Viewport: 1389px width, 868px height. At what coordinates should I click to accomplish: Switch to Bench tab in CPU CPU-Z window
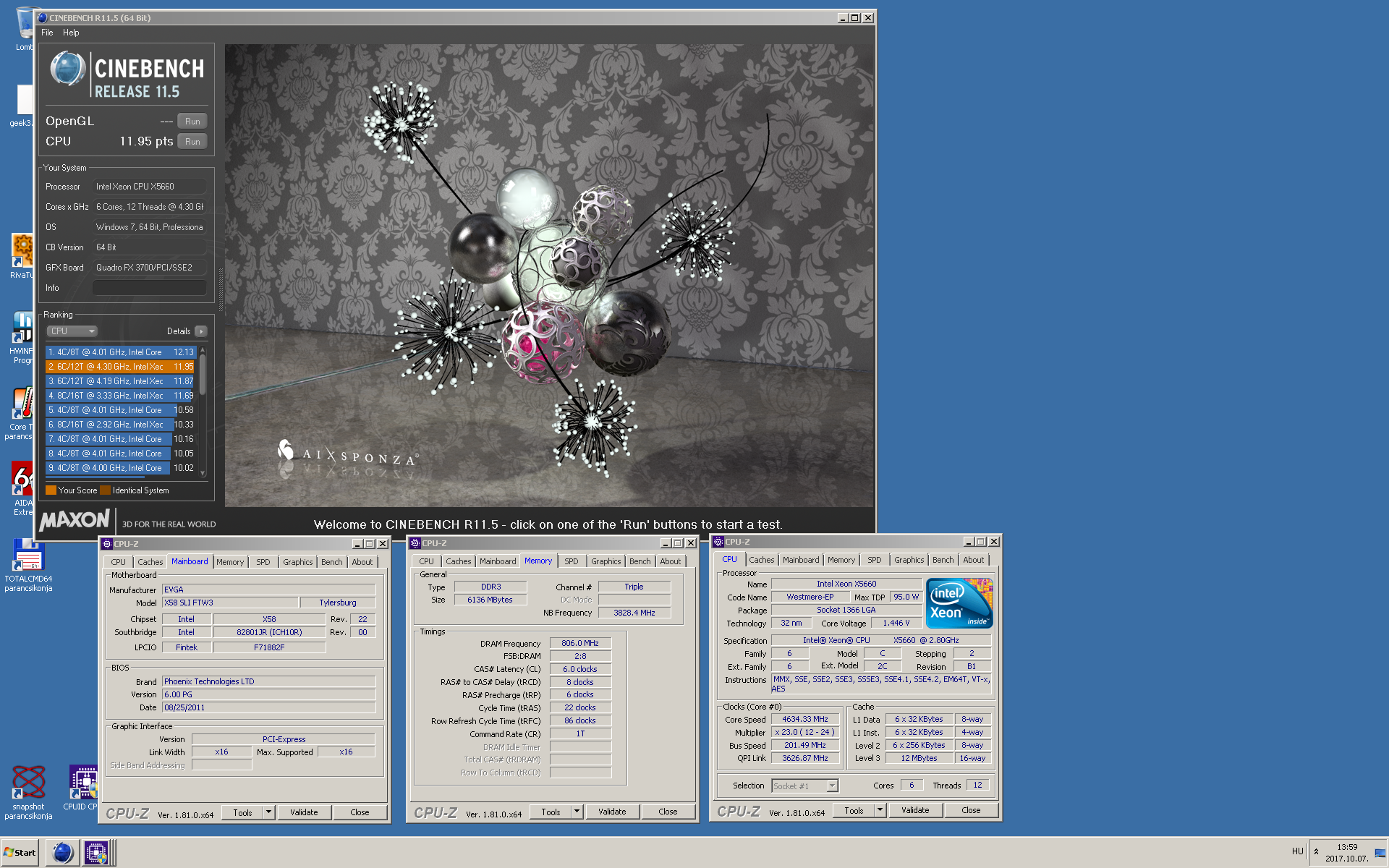(x=943, y=560)
